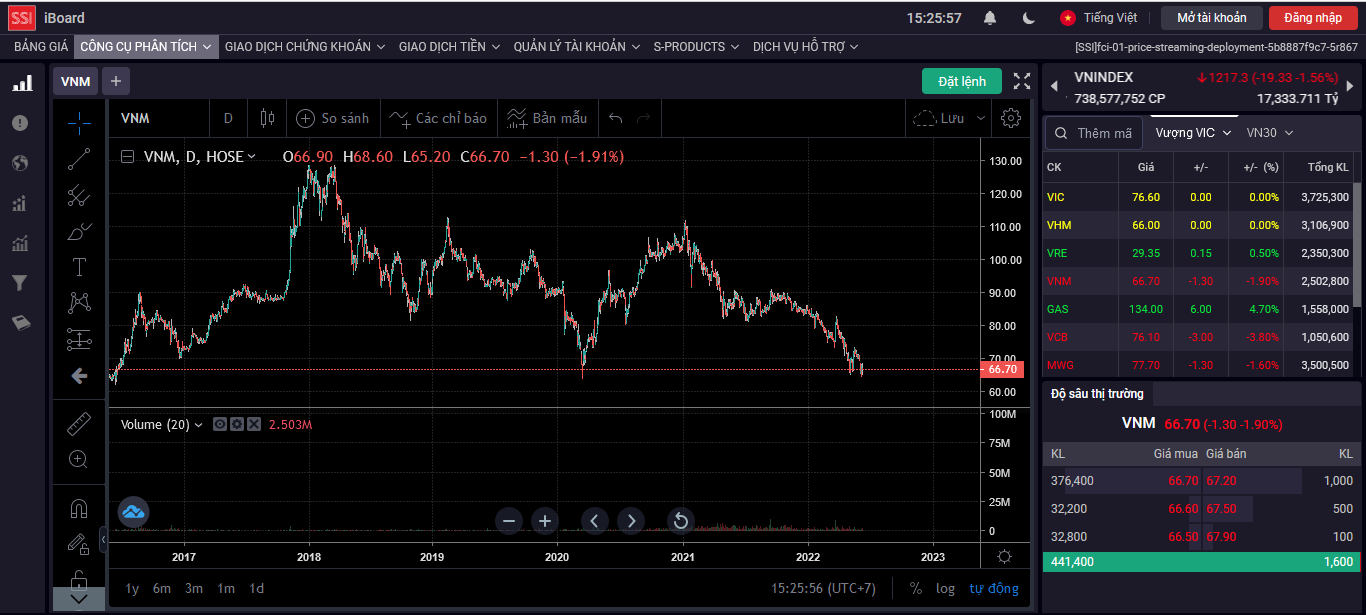Open Bản mẫu templates menu
1366x615 pixels.
point(547,118)
